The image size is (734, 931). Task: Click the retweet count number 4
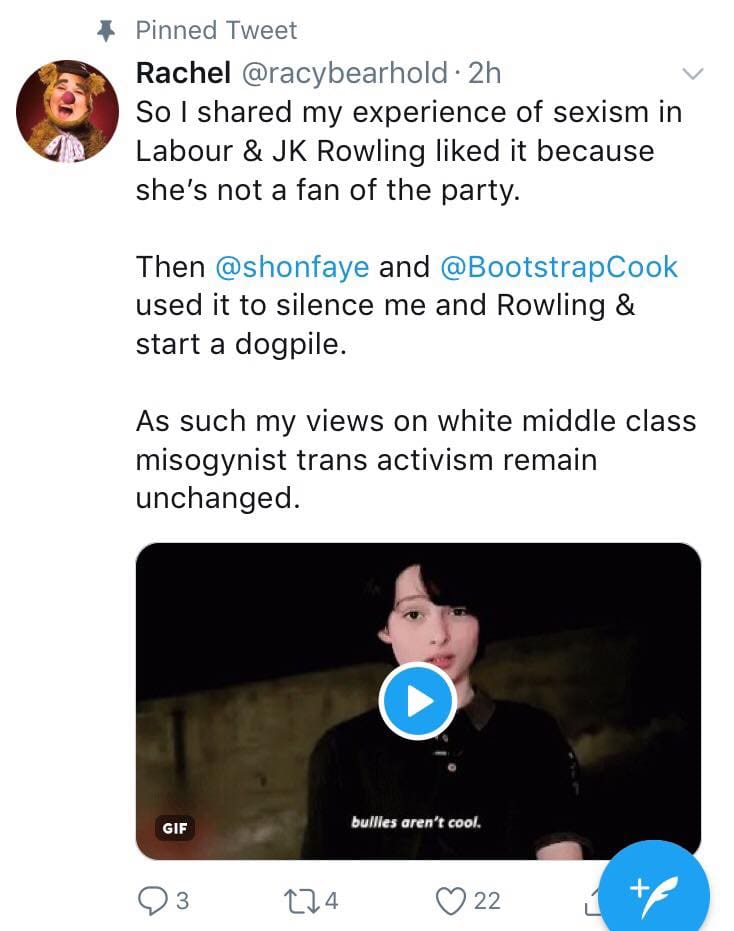[331, 901]
